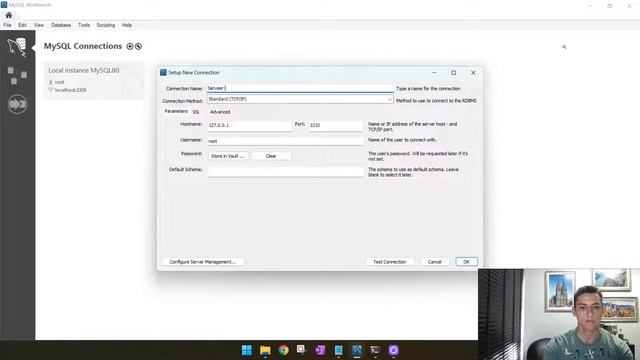Open the Local instance MySQL80 connection tile
640x360 pixels.
coord(94,80)
